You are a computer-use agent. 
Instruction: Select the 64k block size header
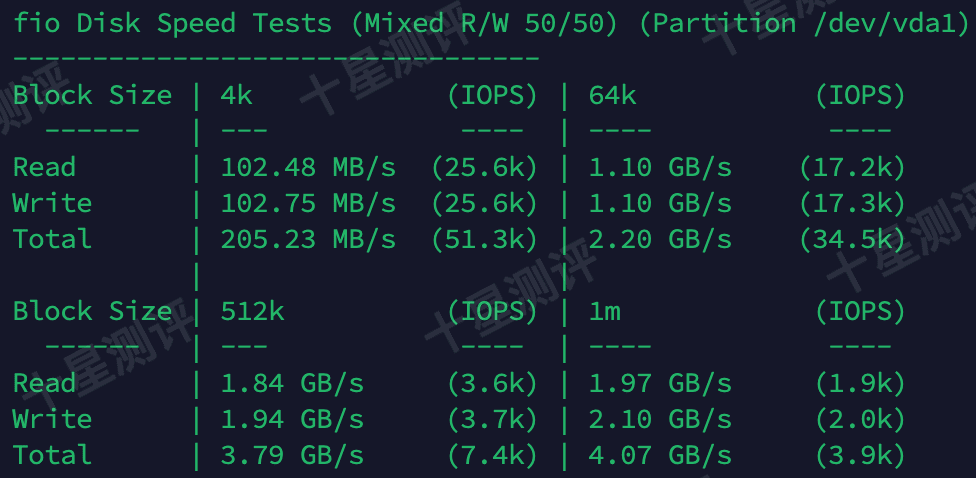612,96
